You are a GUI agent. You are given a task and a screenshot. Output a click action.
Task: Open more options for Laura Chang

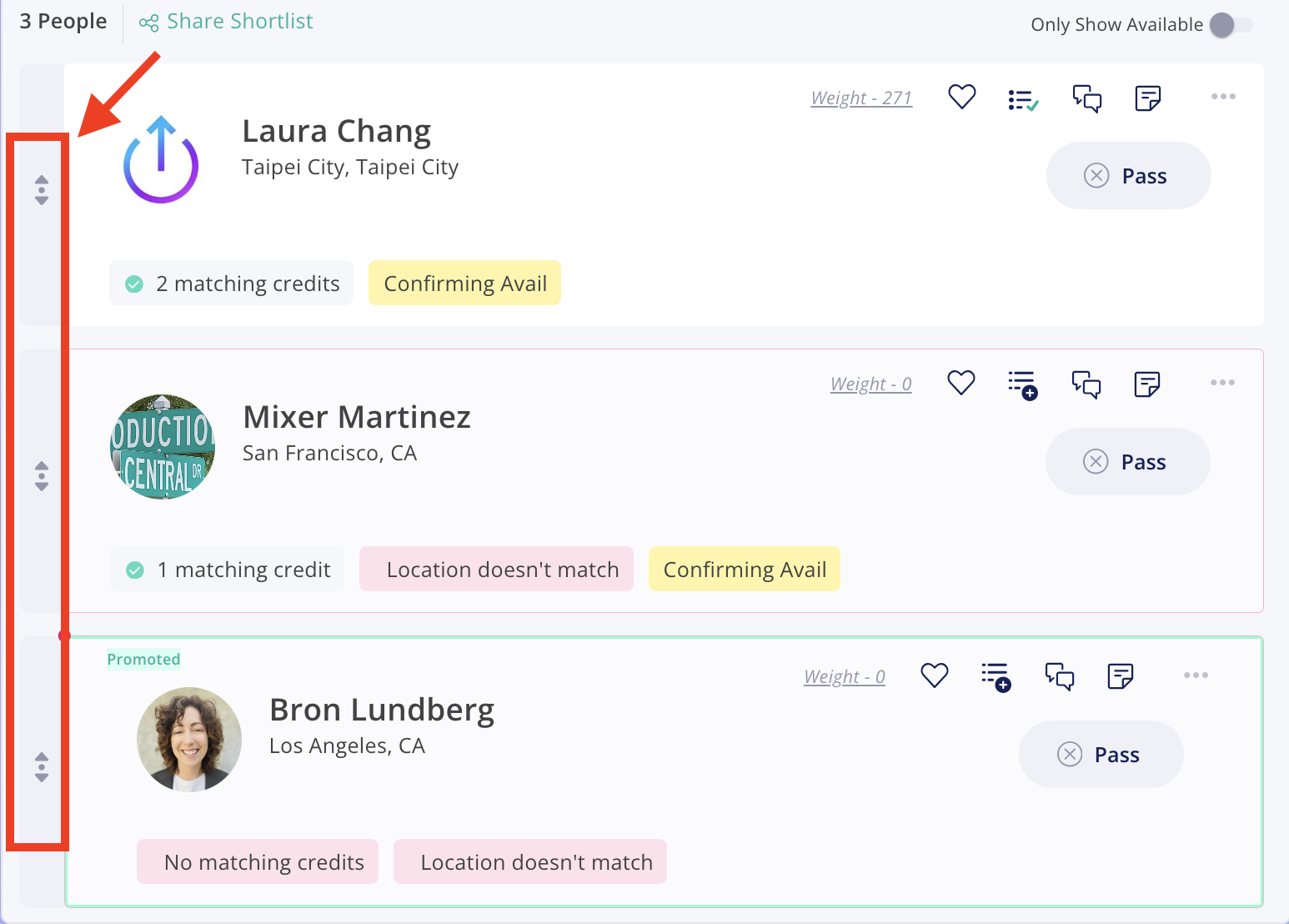pos(1223,97)
